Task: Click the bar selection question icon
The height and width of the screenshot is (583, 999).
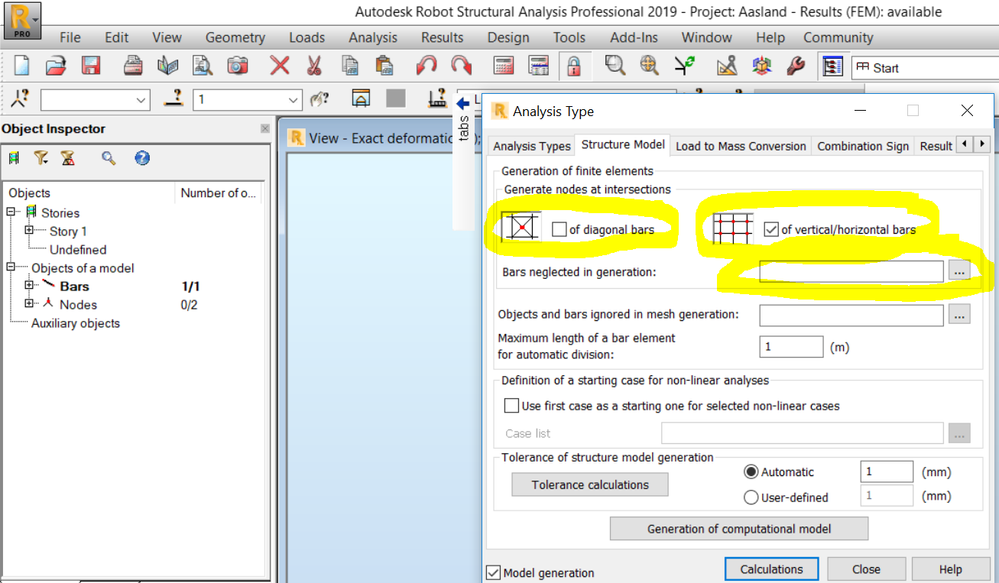Action: (x=173, y=98)
